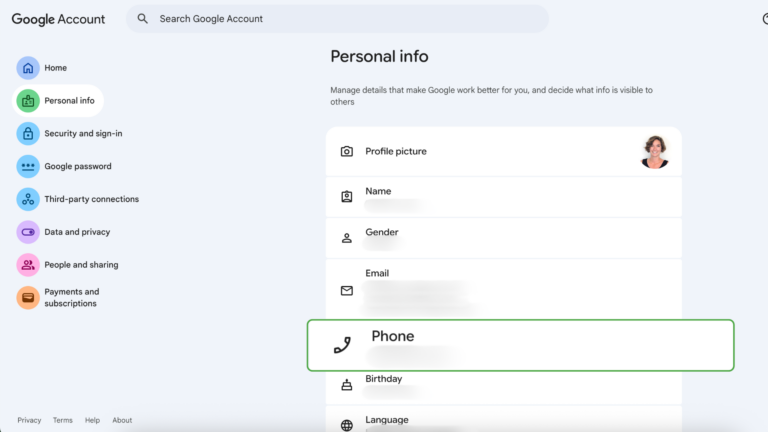
Task: Click the Third-party connections icon
Action: [x=28, y=199]
